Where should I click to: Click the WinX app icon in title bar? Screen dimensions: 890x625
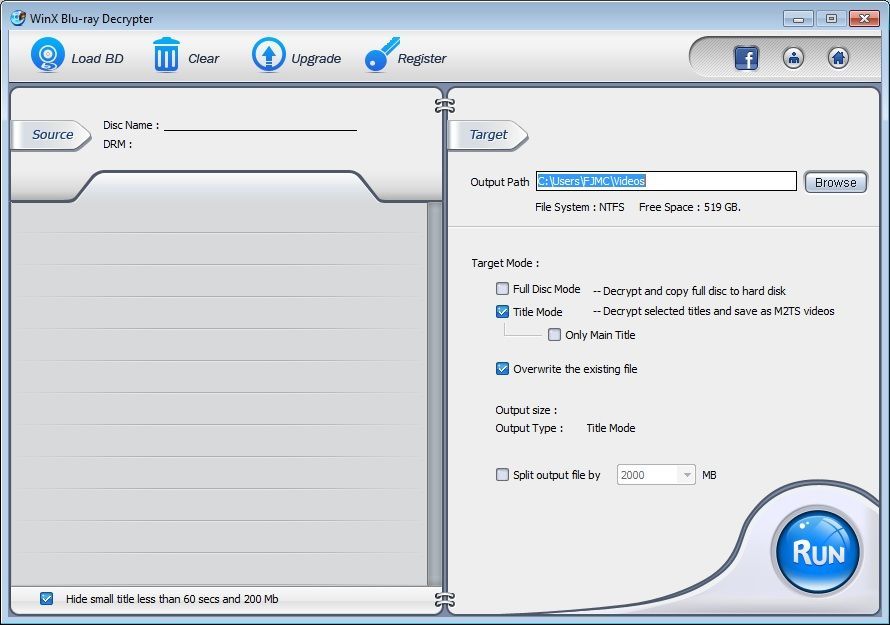pyautogui.click(x=18, y=18)
